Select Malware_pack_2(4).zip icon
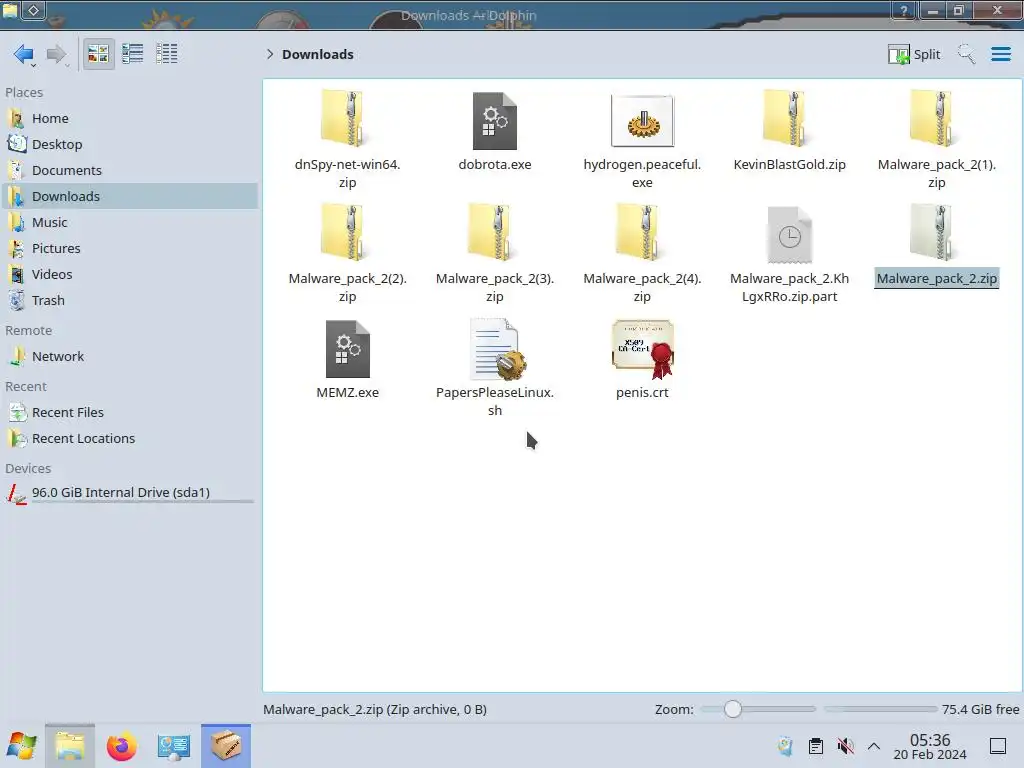Screen dimensions: 1024x768 click(x=637, y=233)
